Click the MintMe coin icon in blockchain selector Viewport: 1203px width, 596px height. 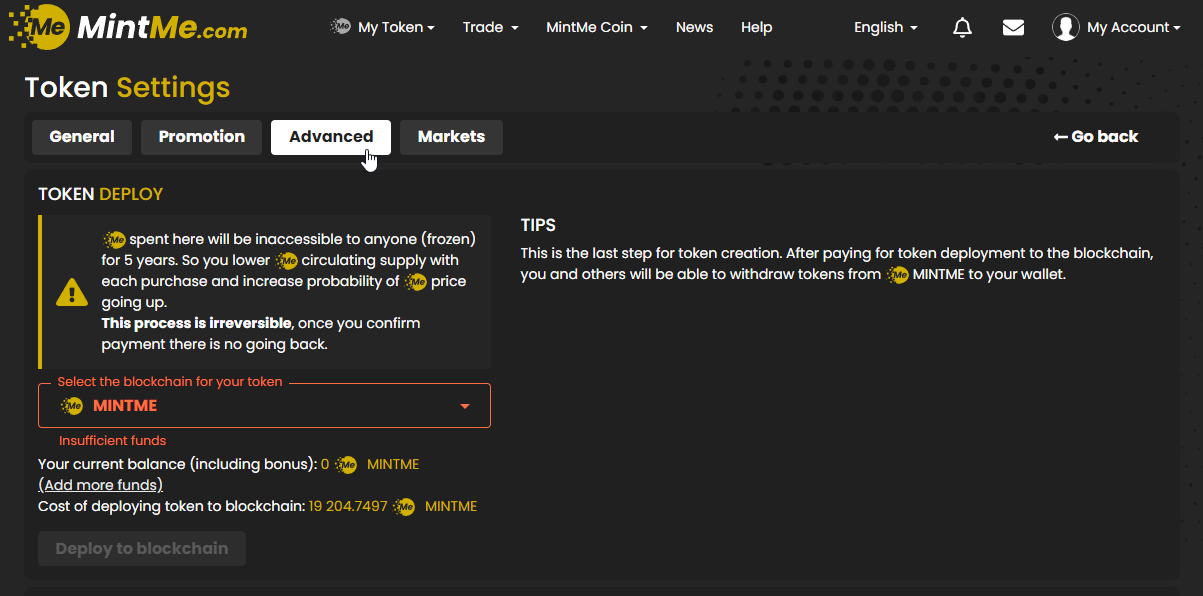72,406
